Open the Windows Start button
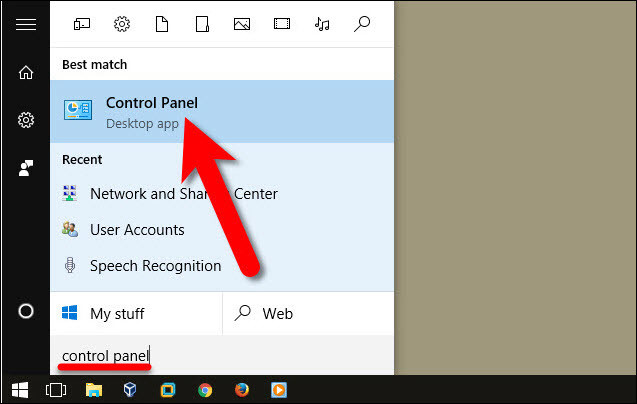Viewport: 637px width, 404px height. [x=20, y=390]
